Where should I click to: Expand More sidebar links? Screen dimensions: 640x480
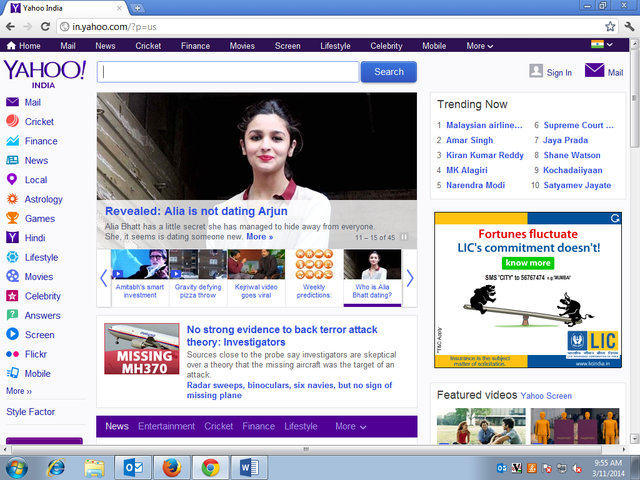coord(19,391)
